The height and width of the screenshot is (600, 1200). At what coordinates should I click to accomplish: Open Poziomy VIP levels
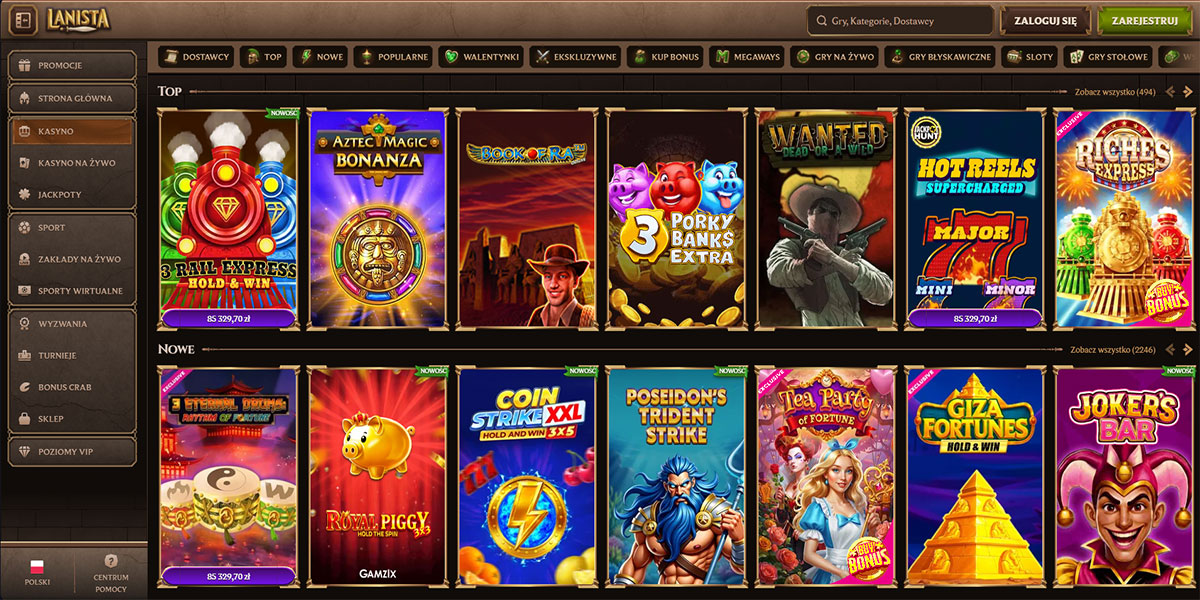[72, 452]
